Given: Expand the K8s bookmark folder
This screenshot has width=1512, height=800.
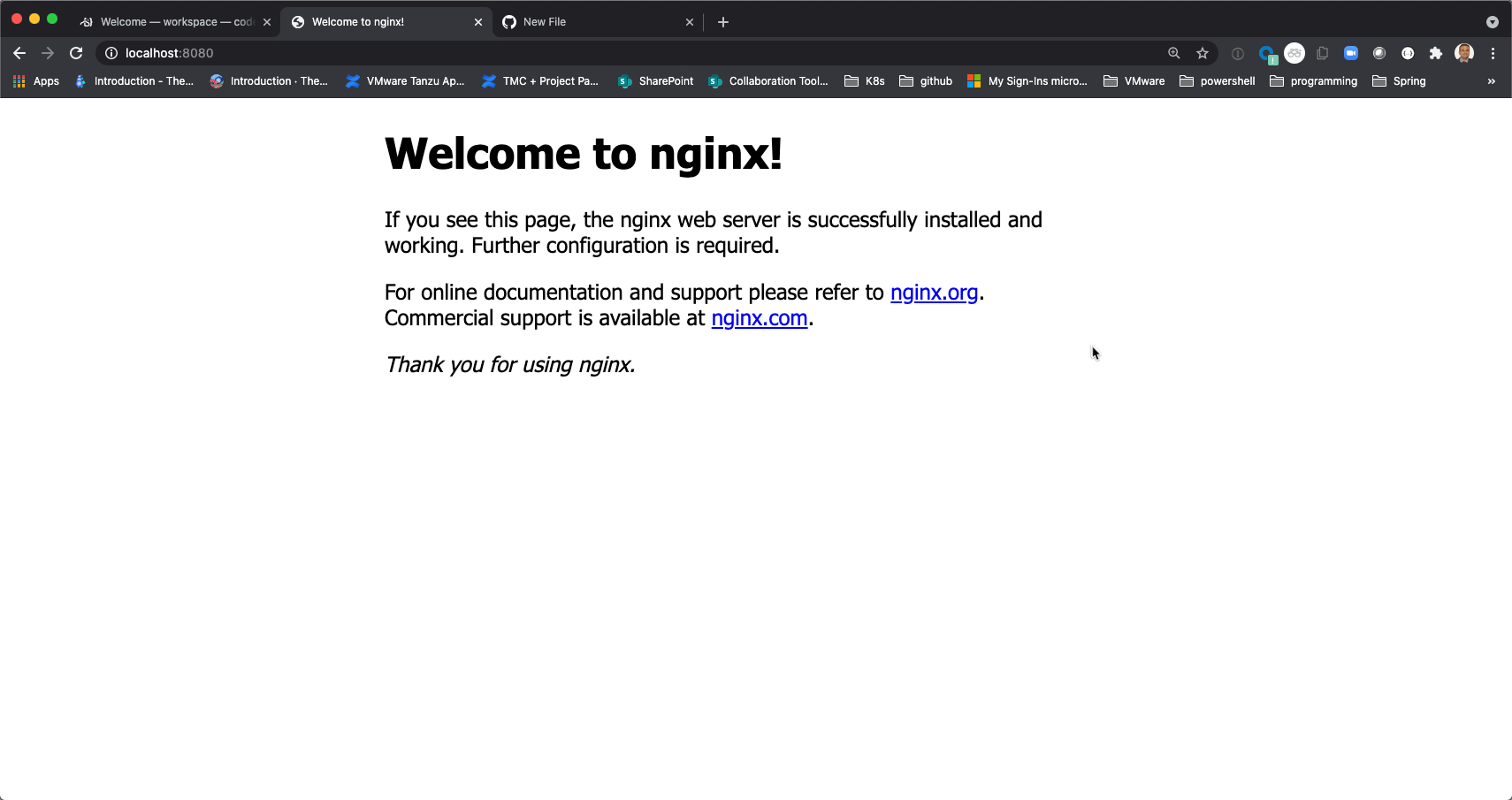Looking at the screenshot, I should click(x=865, y=81).
